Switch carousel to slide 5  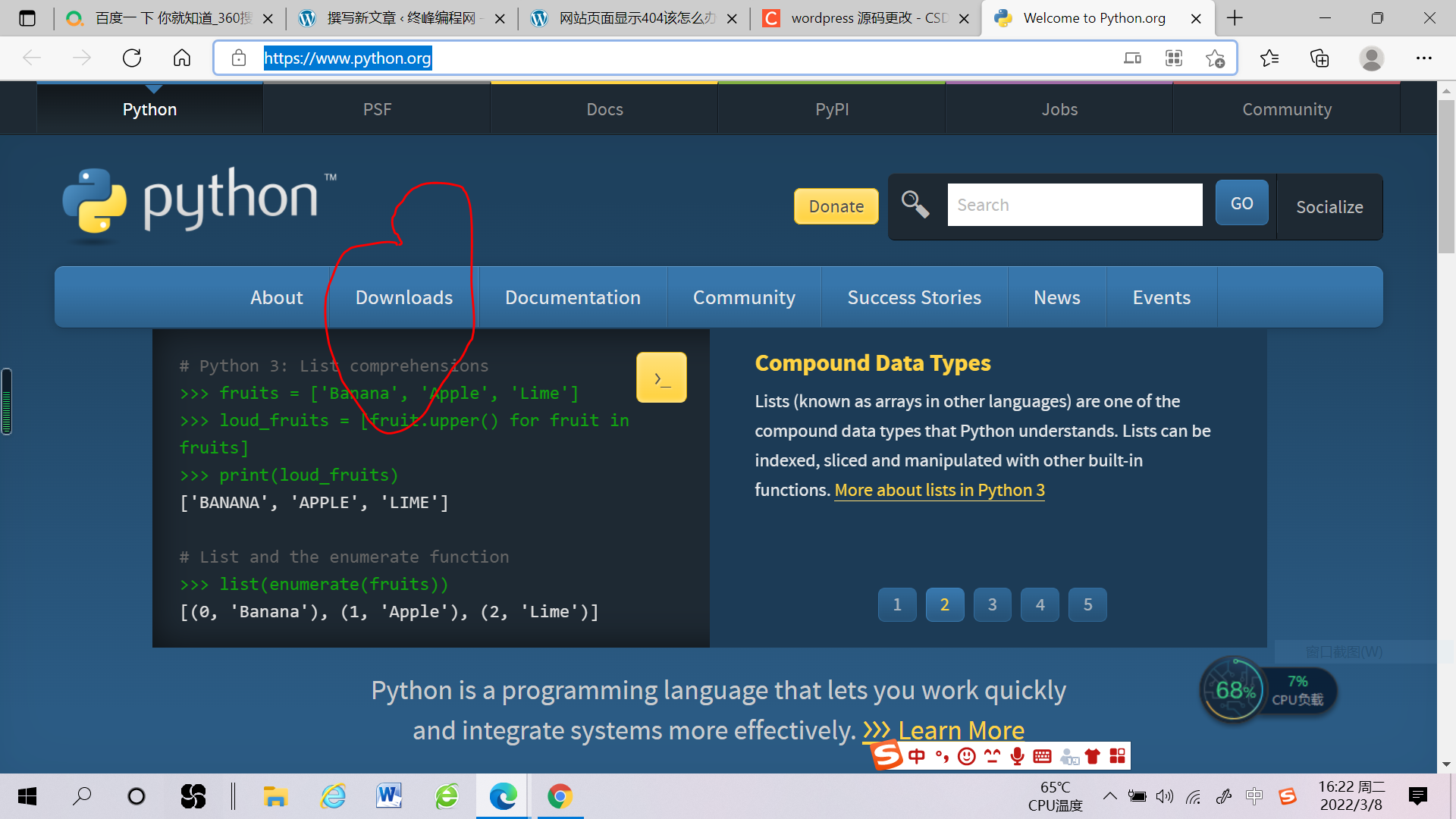[1087, 605]
